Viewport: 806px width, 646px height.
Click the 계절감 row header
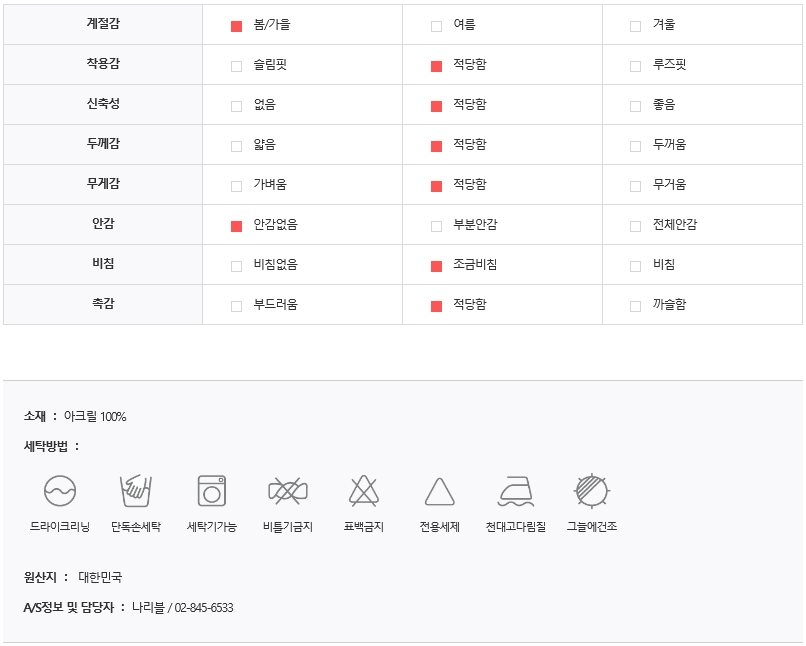click(x=103, y=24)
